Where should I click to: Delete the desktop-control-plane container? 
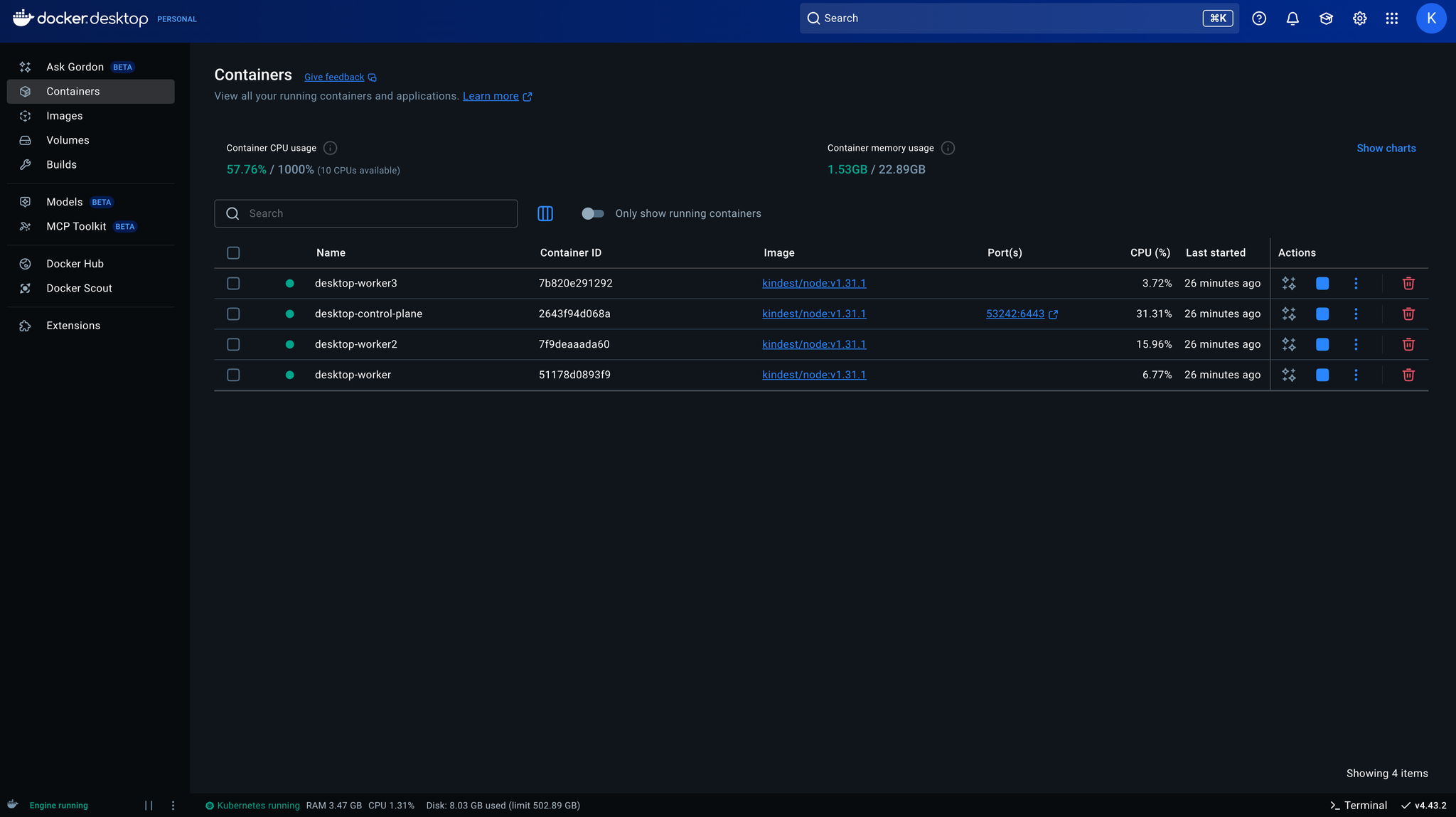(1408, 314)
